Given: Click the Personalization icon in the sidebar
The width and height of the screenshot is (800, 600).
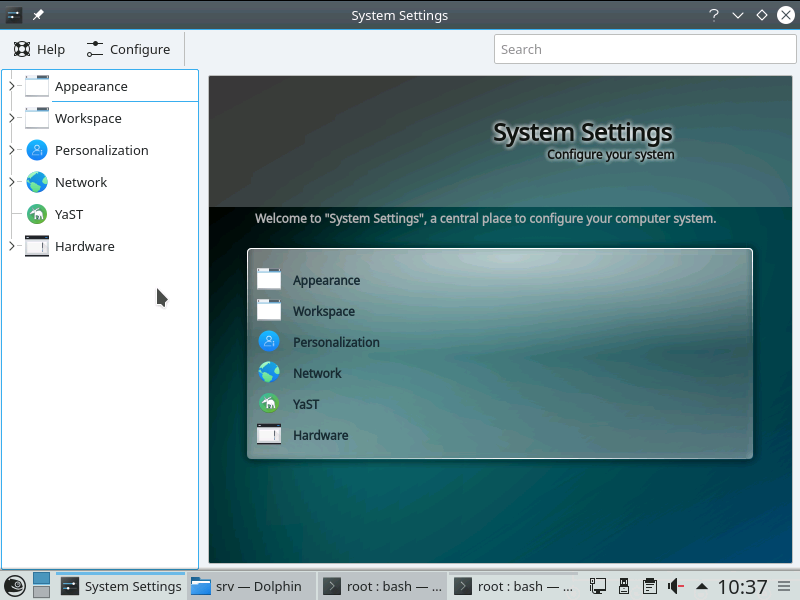Looking at the screenshot, I should coord(37,150).
